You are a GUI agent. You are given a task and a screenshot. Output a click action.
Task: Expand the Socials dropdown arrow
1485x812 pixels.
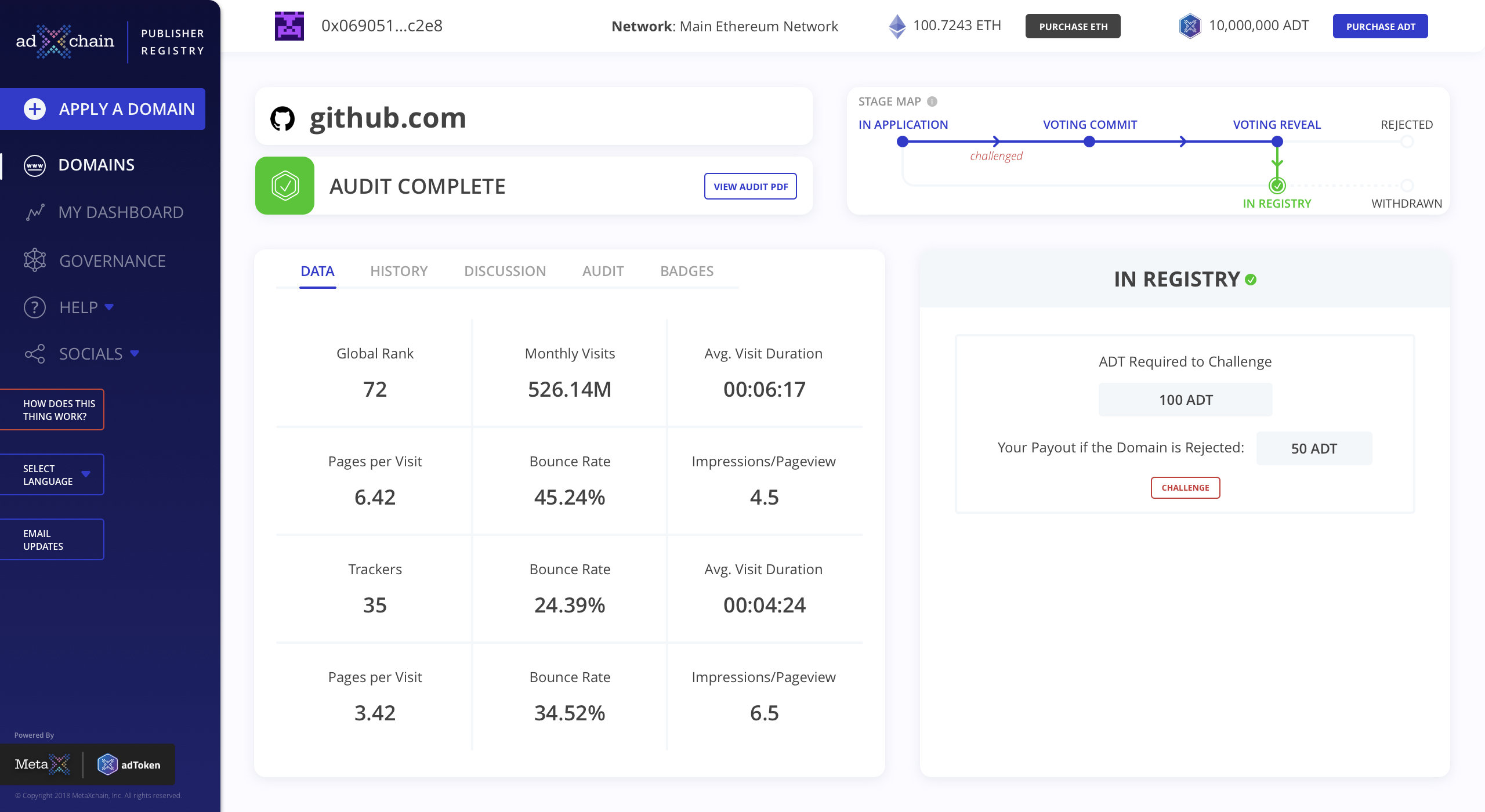coord(135,353)
